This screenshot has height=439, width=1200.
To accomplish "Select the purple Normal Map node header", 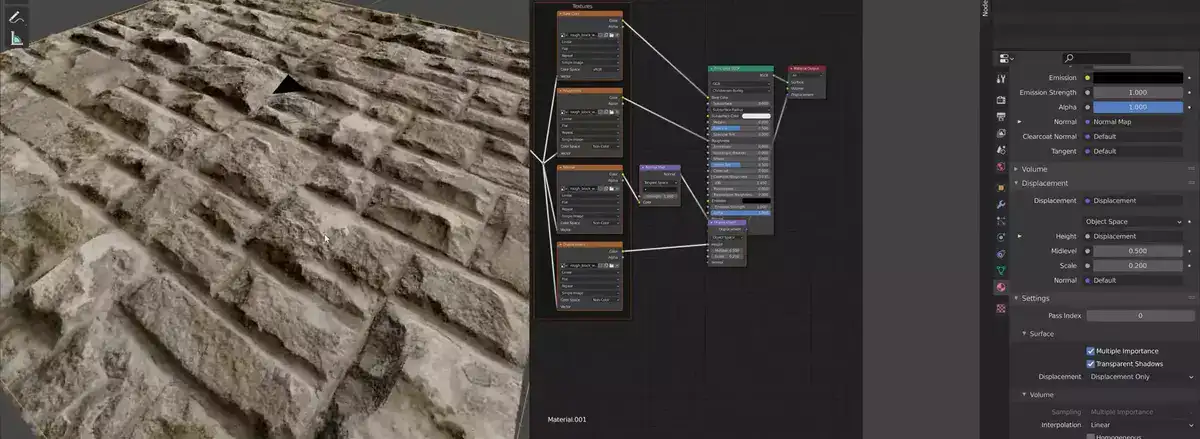I will tap(660, 167).
